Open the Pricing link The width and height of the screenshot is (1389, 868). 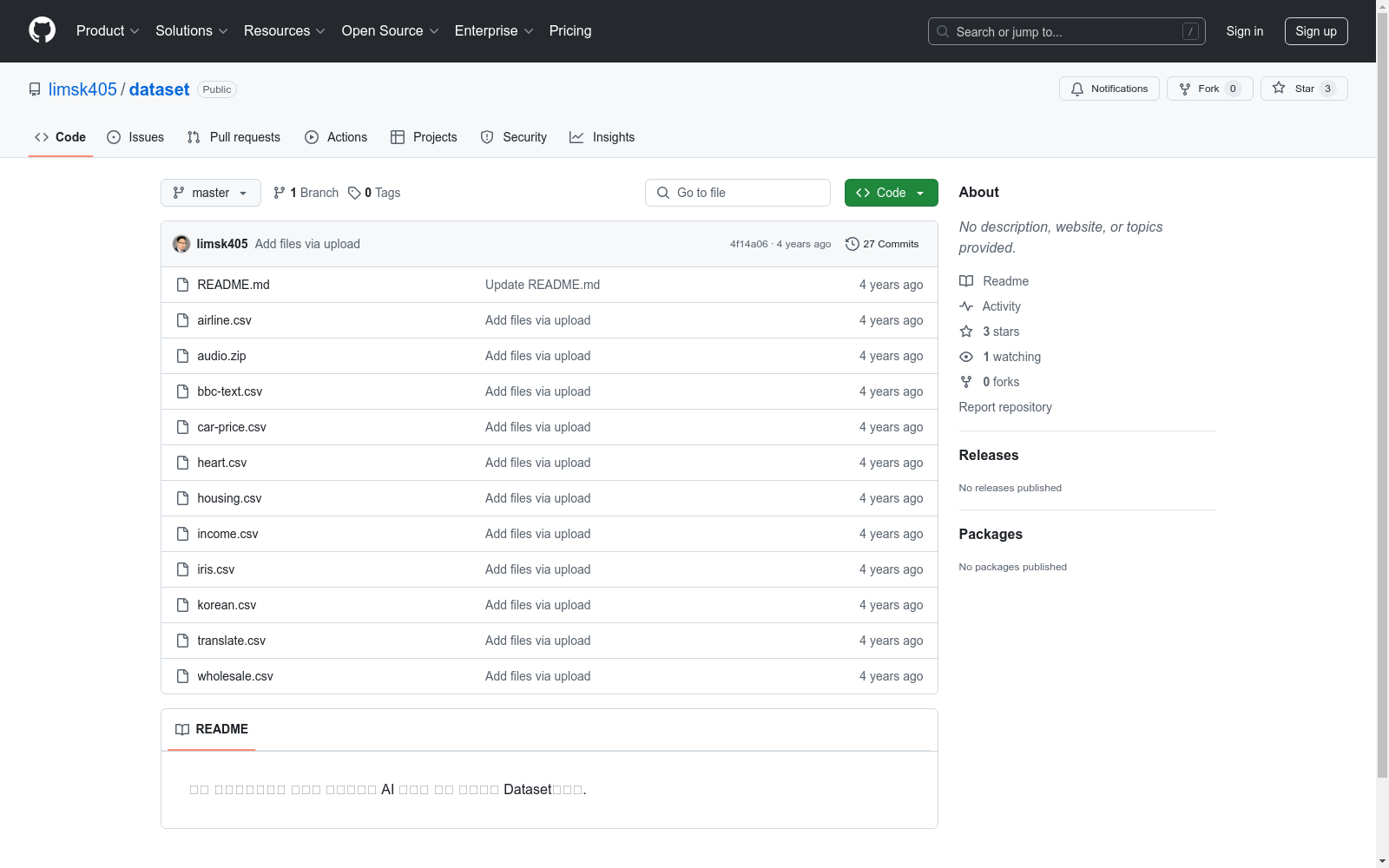pyautogui.click(x=570, y=30)
